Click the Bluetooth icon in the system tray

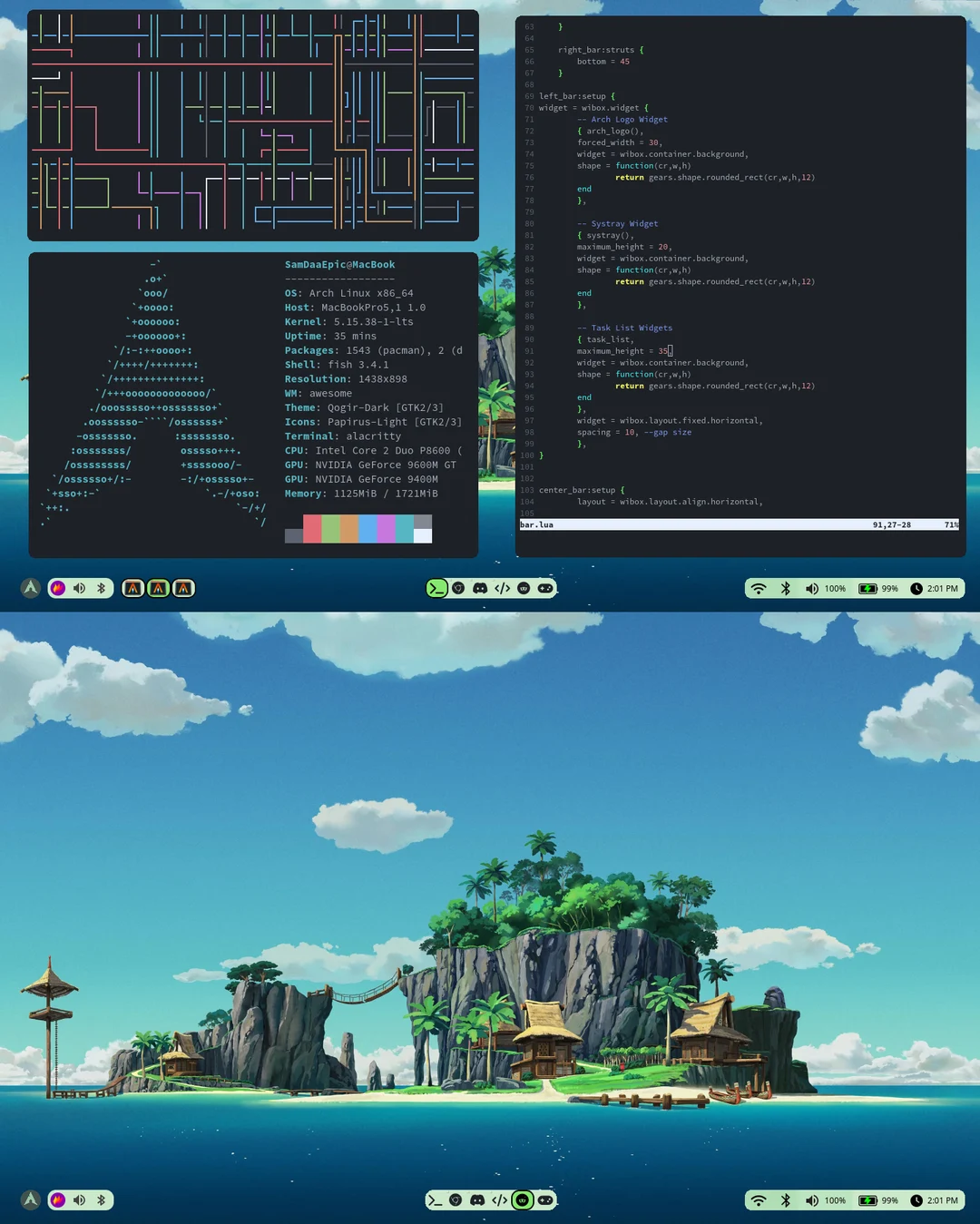click(786, 588)
